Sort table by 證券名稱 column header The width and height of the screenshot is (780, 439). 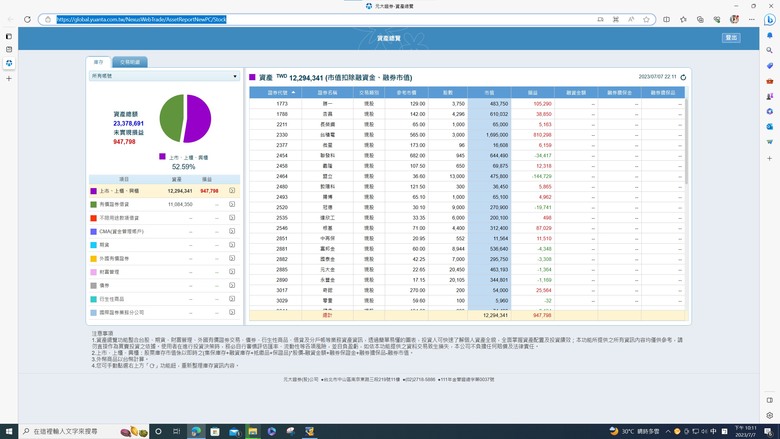pos(327,92)
